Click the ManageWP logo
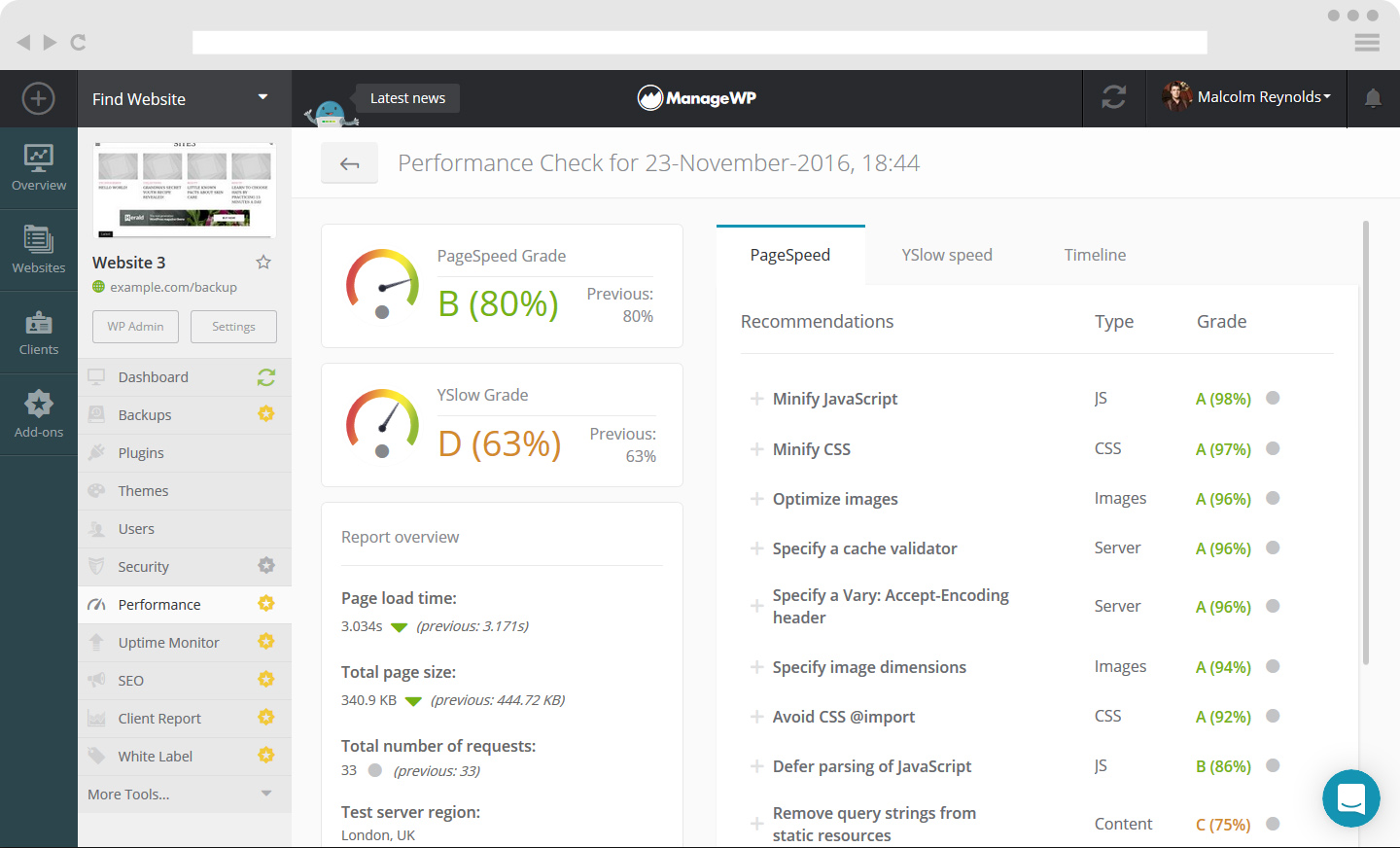Viewport: 1400px width, 848px height. (x=696, y=97)
